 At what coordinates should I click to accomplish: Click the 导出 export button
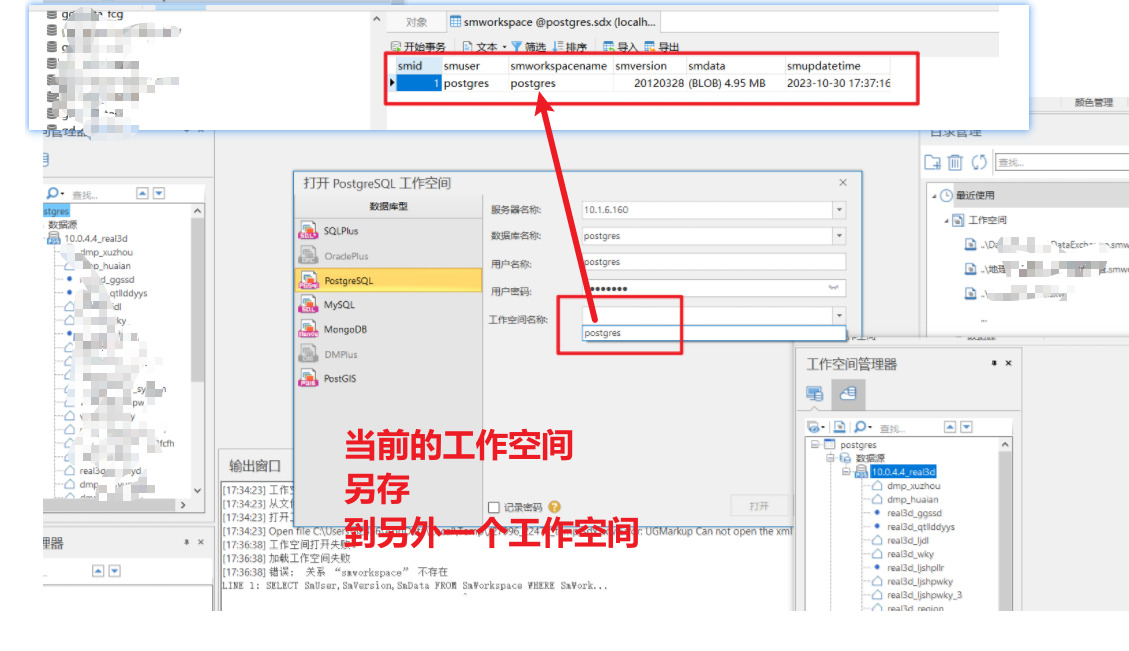pyautogui.click(x=662, y=47)
